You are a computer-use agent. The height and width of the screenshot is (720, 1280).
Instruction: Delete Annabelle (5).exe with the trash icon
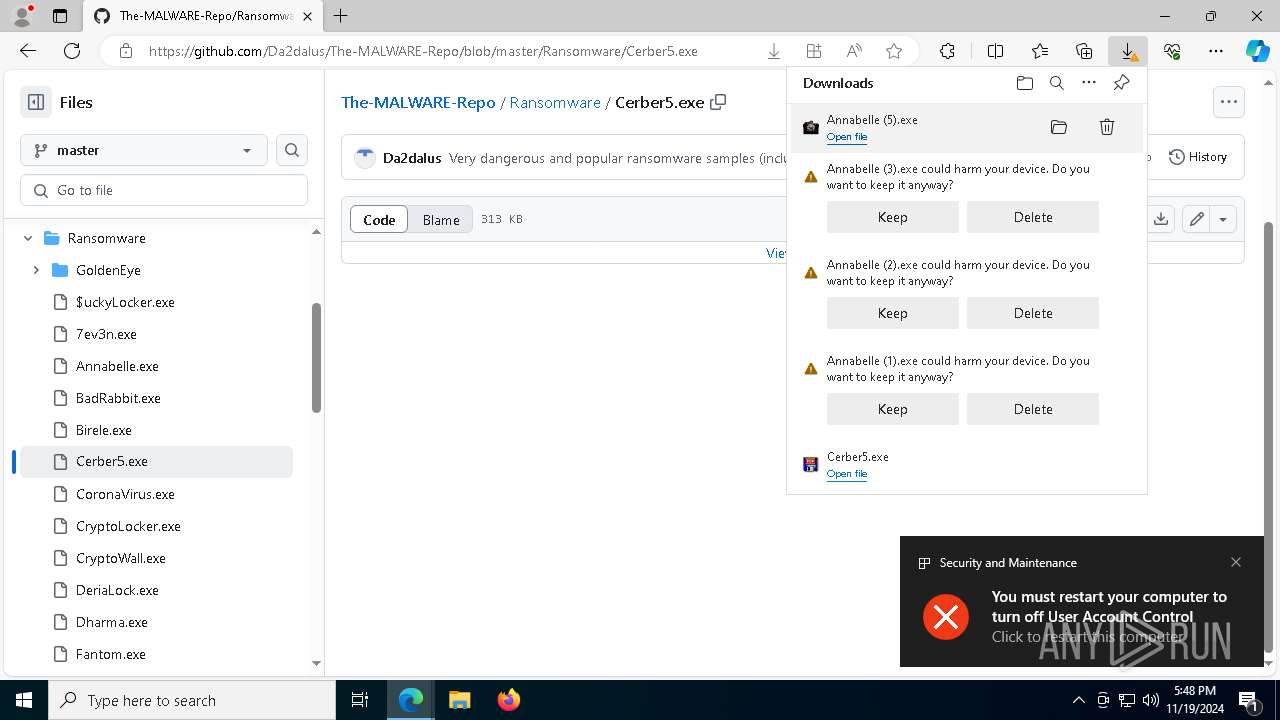pyautogui.click(x=1107, y=127)
